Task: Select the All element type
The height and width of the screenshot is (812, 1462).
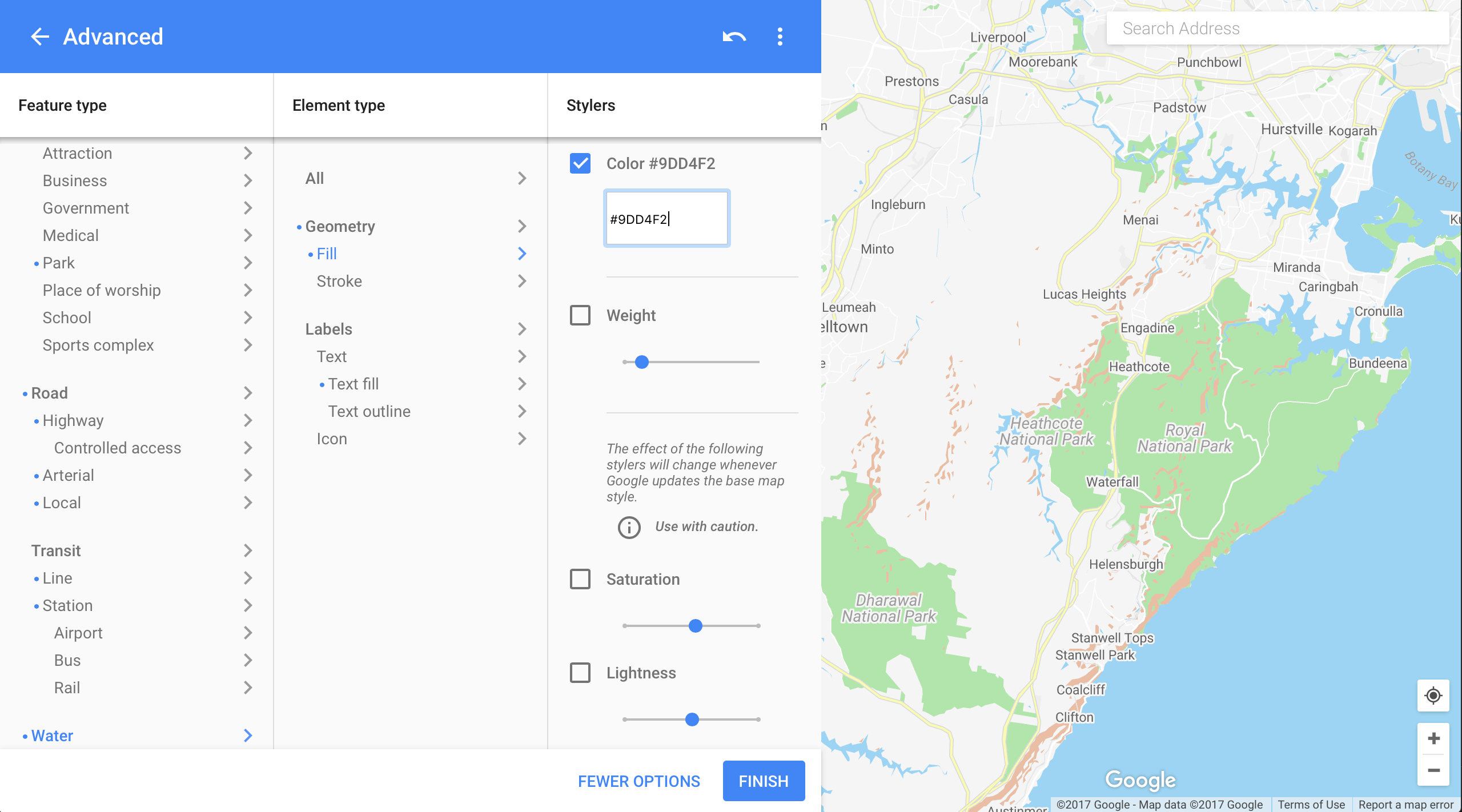Action: [x=315, y=178]
